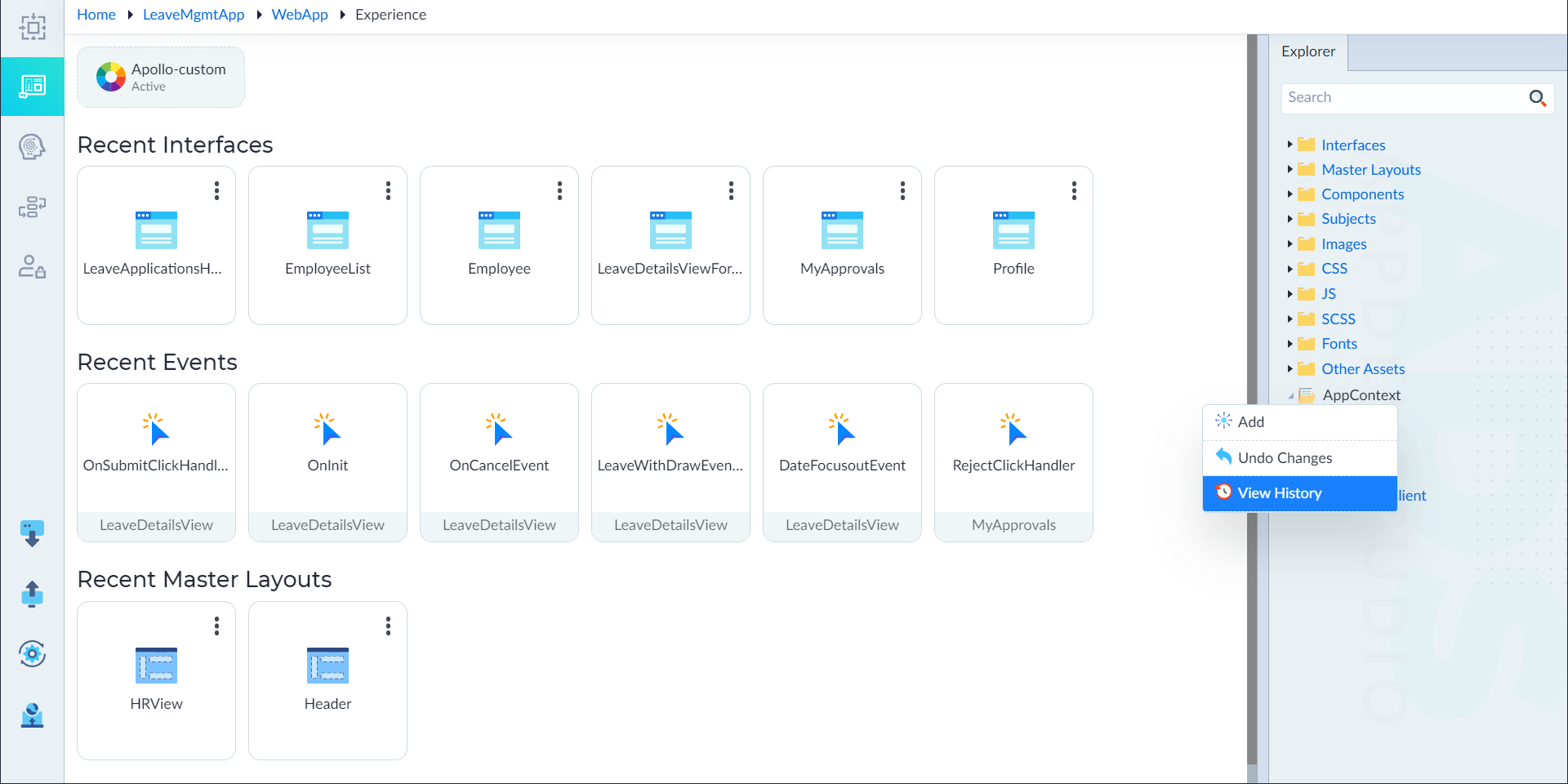The image size is (1568, 784).
Task: Expand the Interfaces folder
Action: (x=1290, y=145)
